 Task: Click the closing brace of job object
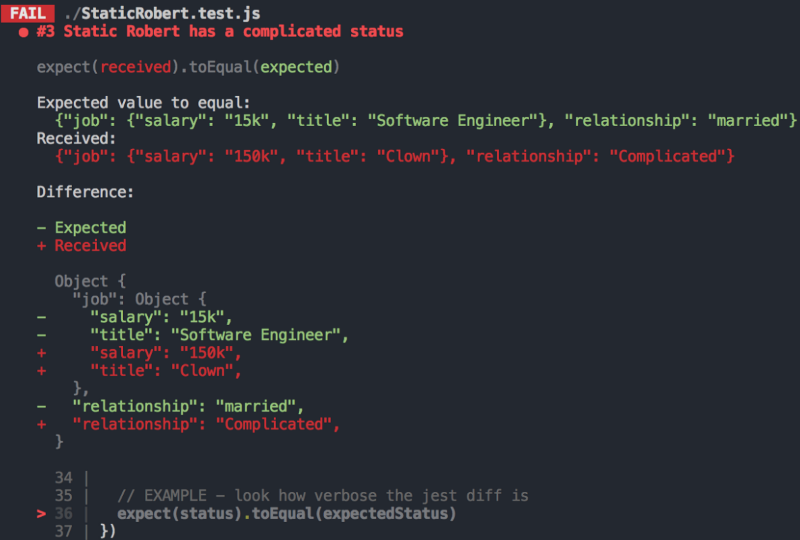(x=81, y=388)
